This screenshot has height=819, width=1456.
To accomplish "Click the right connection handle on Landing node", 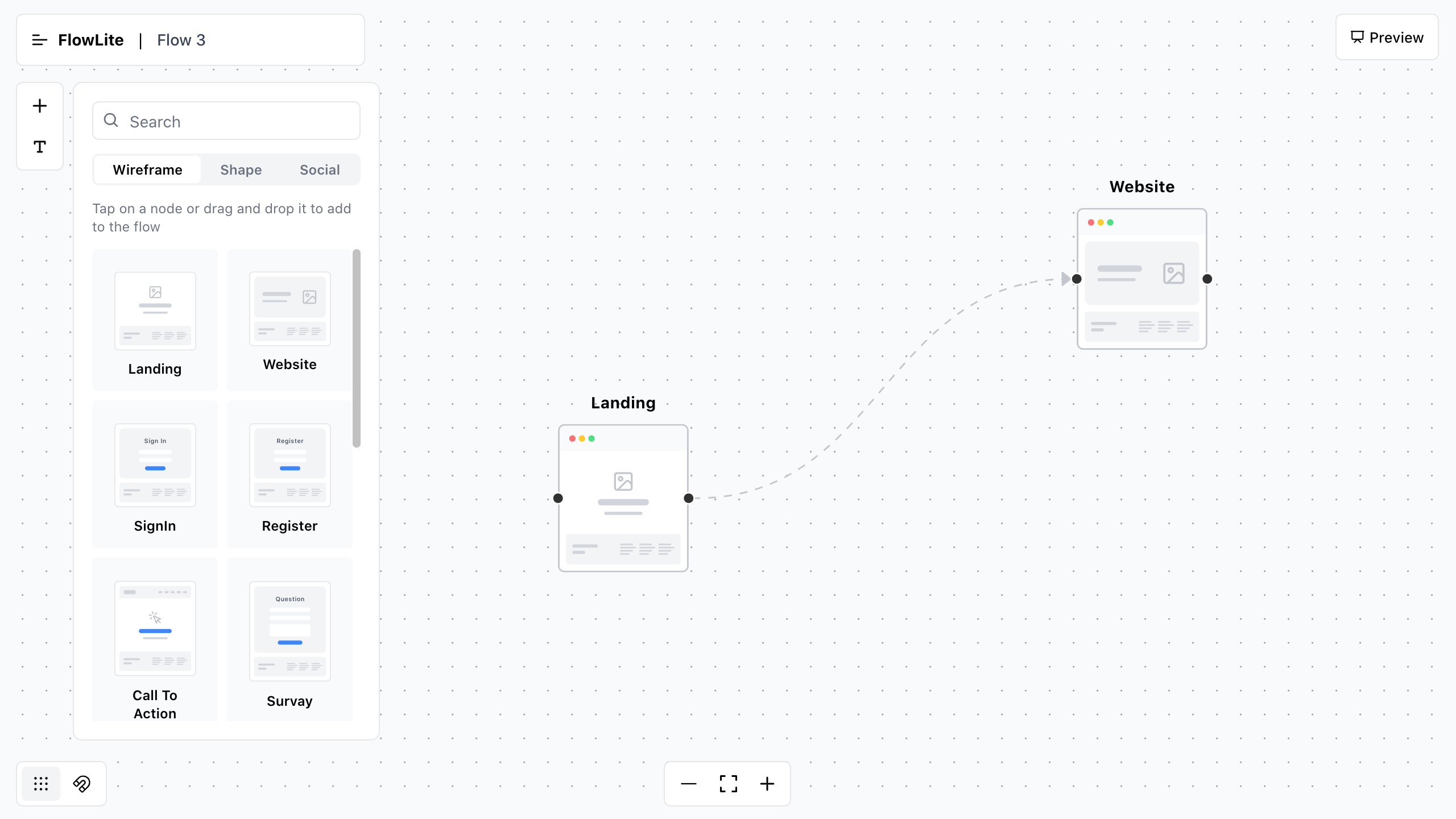I will (688, 498).
